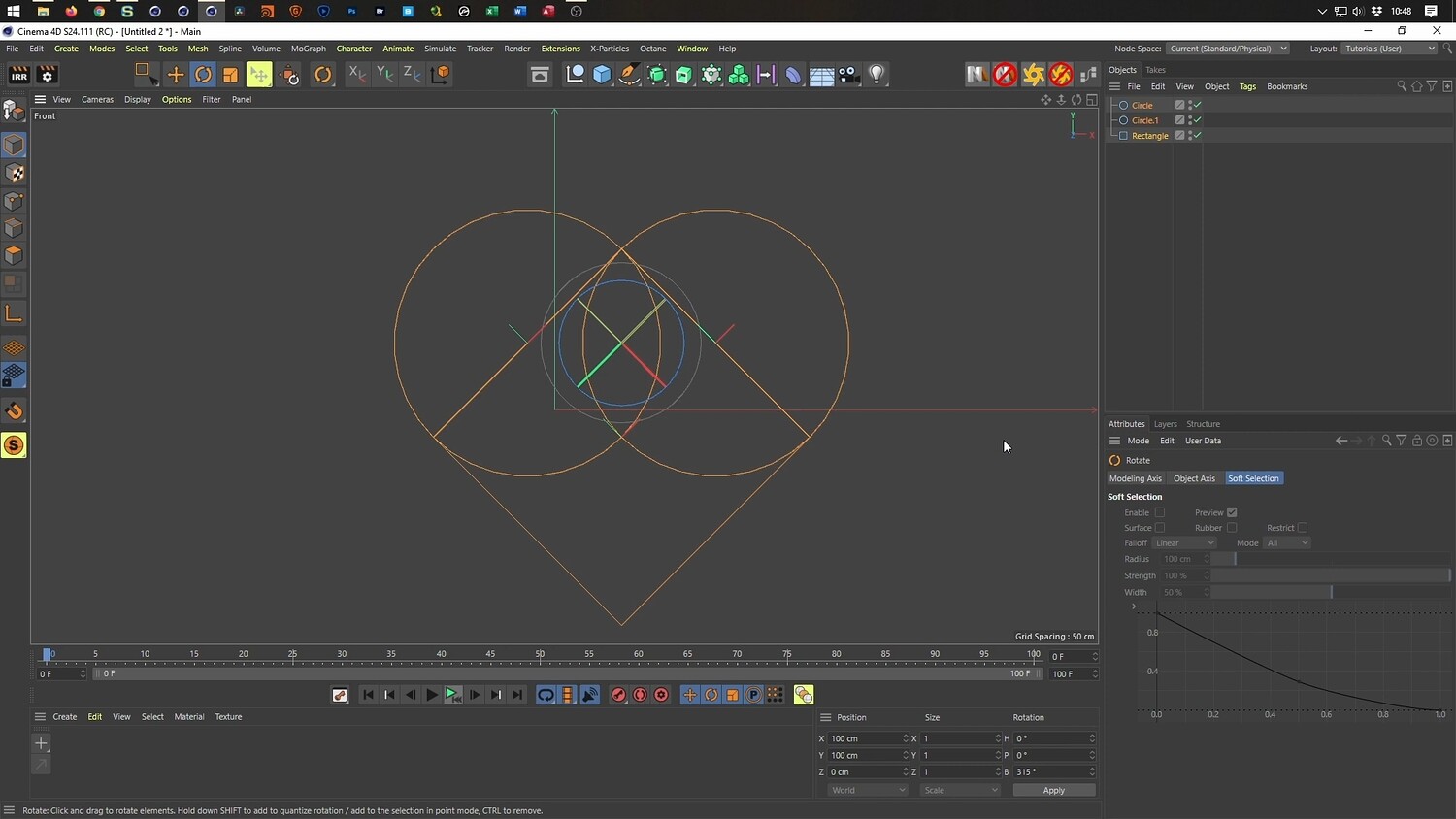Click the Cloner MoGraph icon

tap(739, 75)
